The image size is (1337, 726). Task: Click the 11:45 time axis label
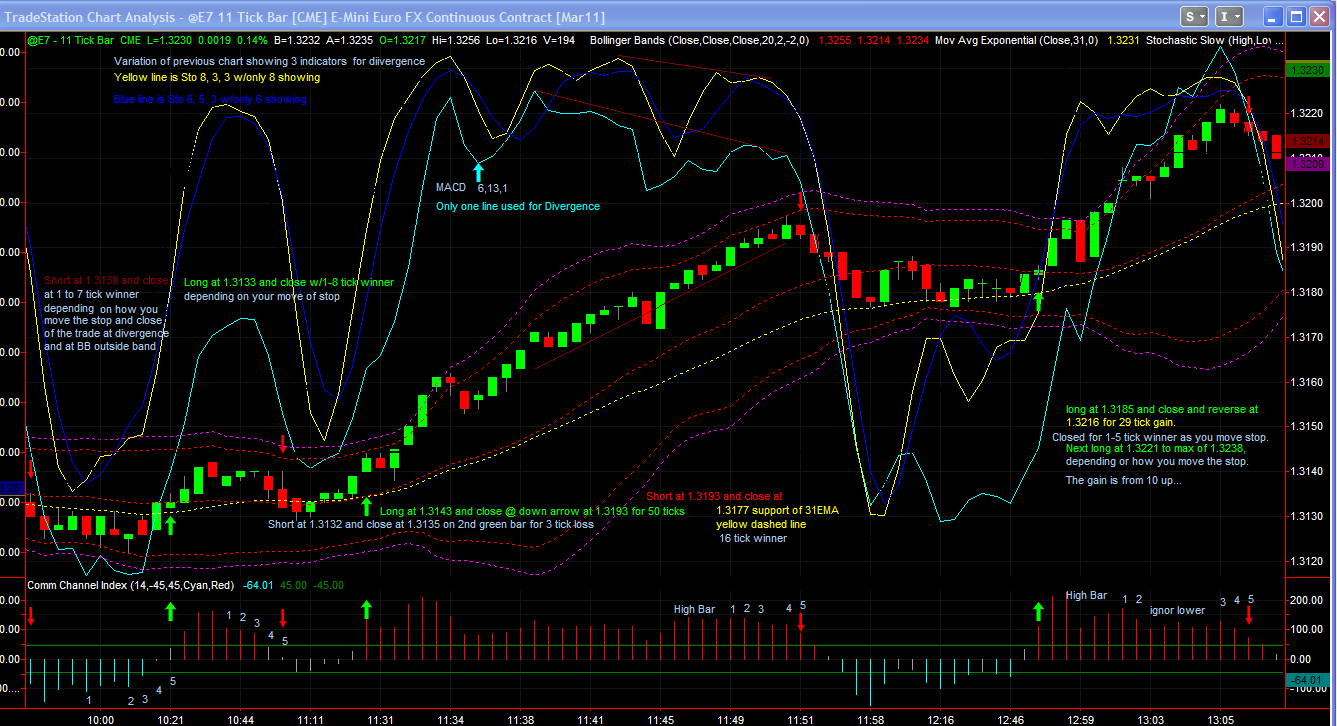click(661, 719)
